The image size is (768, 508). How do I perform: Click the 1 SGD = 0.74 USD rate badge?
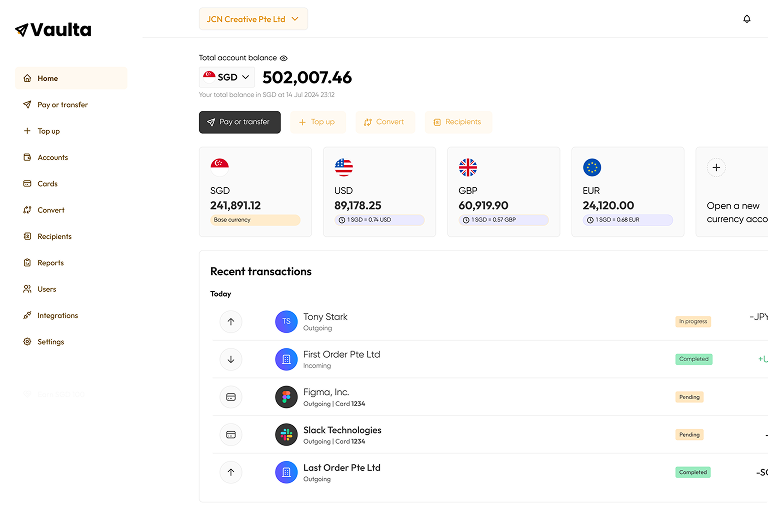(379, 220)
